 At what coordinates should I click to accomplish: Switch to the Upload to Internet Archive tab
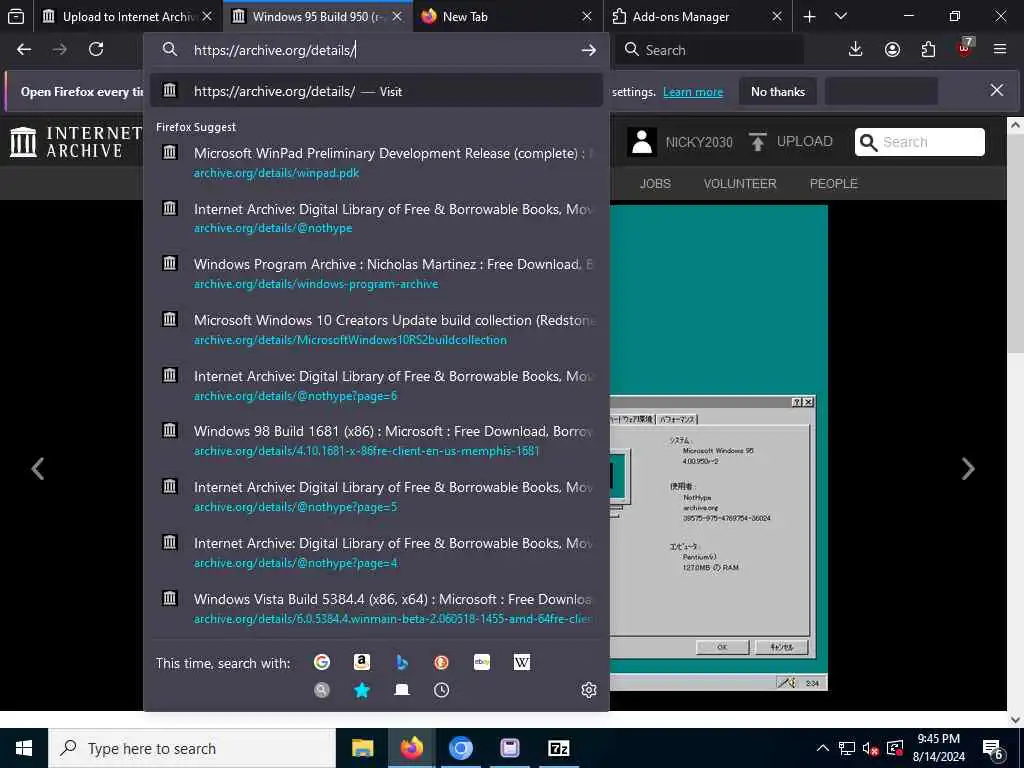127,16
